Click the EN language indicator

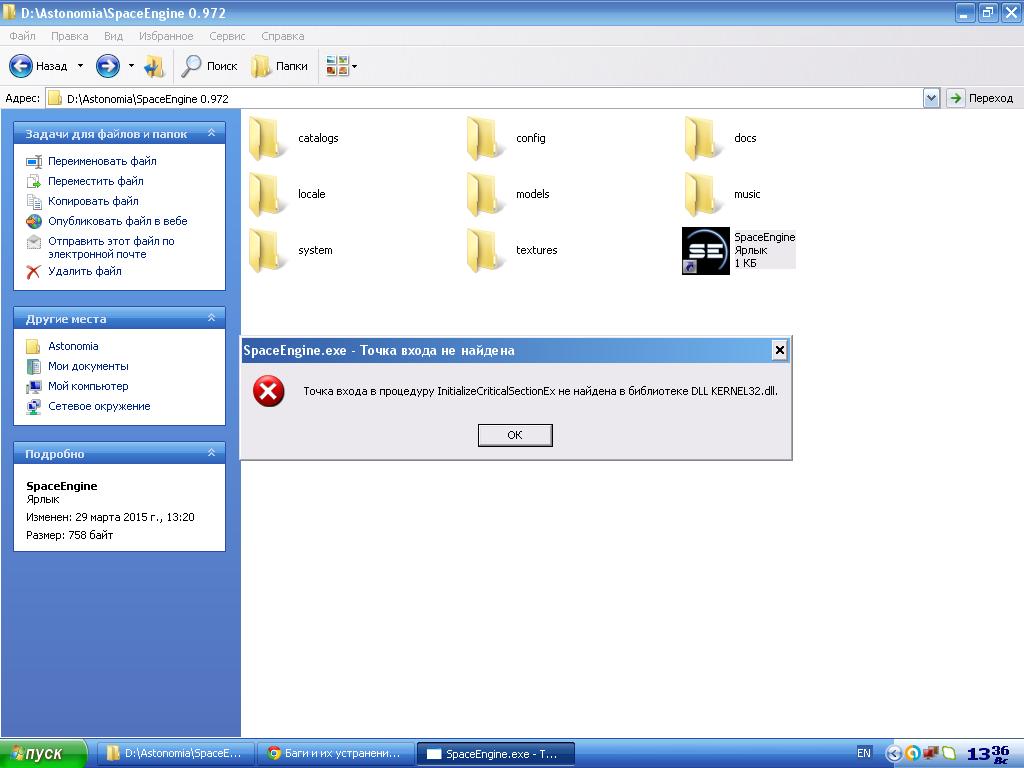click(x=863, y=754)
